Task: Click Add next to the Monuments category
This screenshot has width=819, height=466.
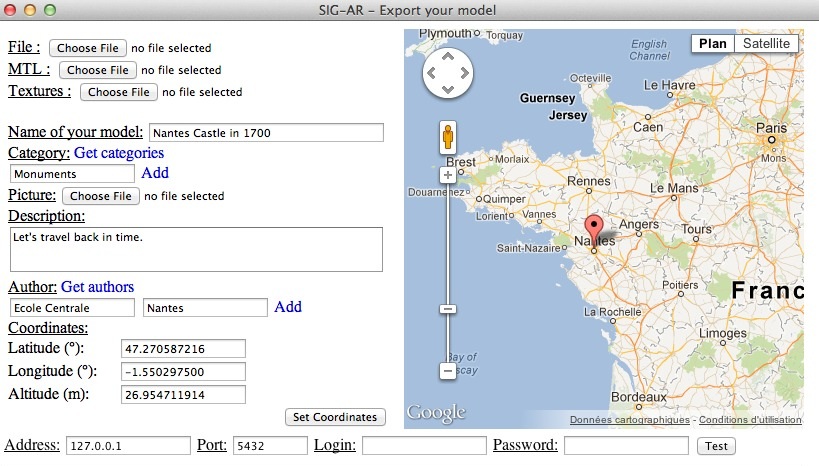Action: click(x=155, y=173)
